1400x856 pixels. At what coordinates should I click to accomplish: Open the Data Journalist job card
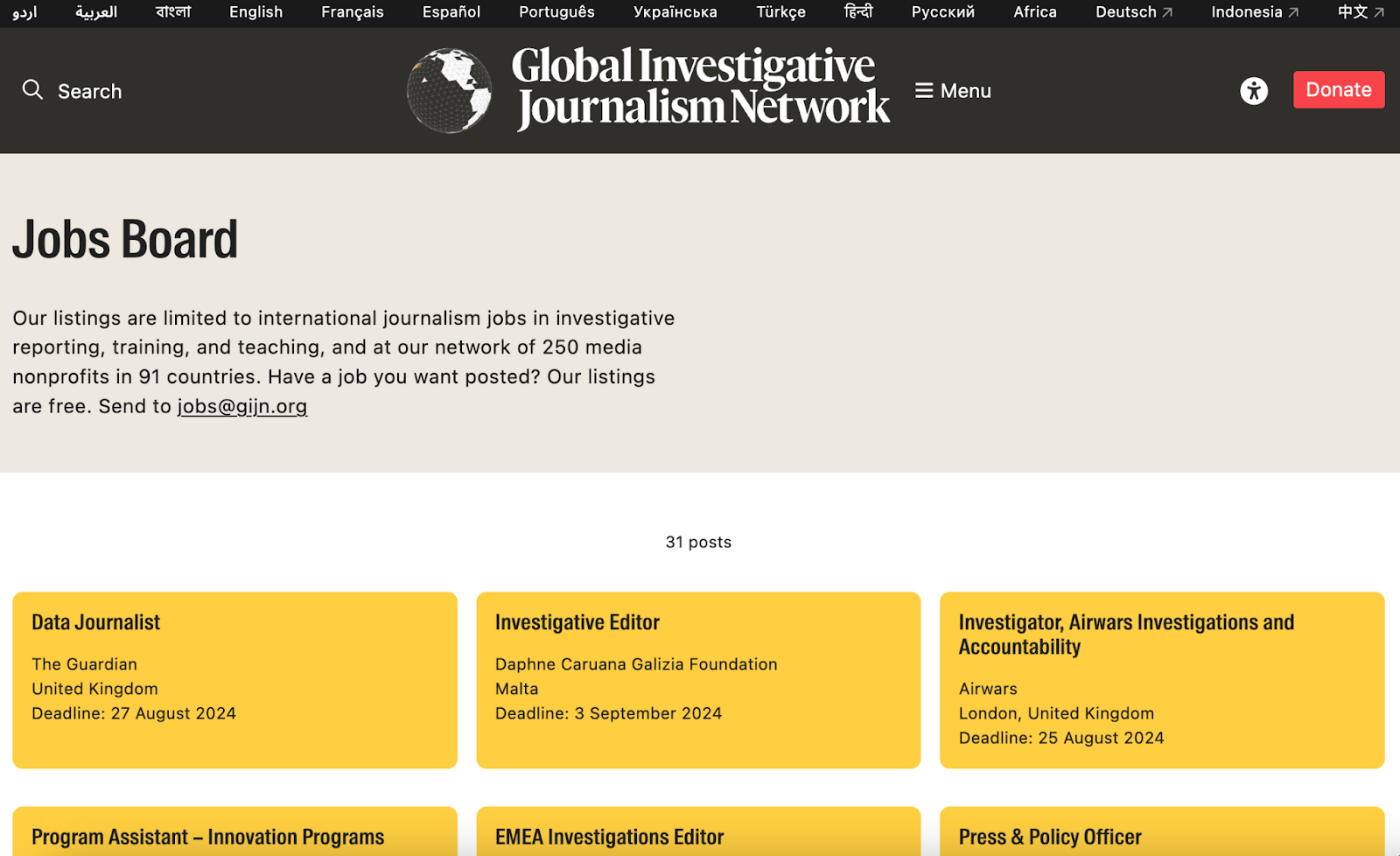click(x=234, y=680)
